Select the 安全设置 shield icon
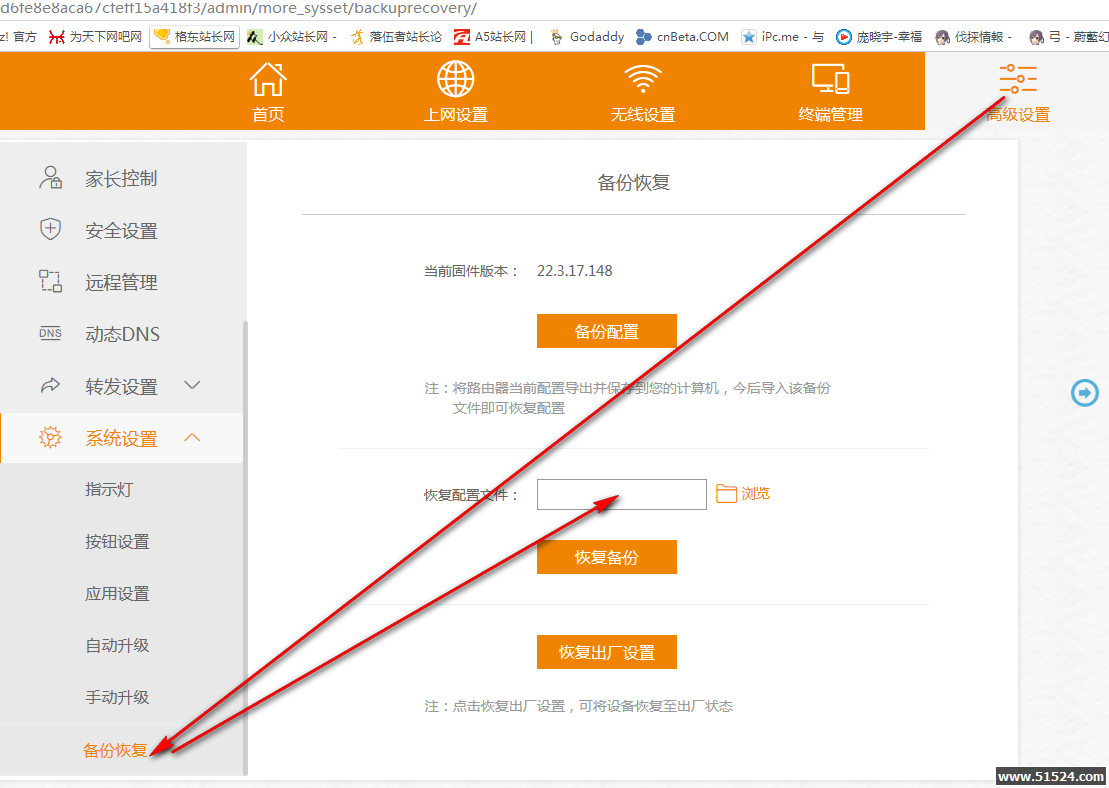Viewport: 1109px width, 788px height. pyautogui.click(x=50, y=230)
